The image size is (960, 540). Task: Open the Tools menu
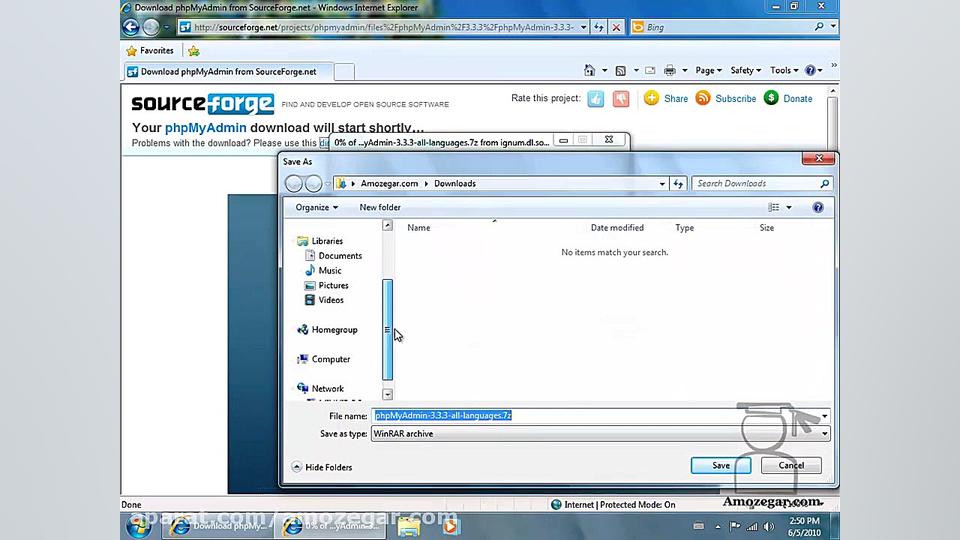[784, 70]
